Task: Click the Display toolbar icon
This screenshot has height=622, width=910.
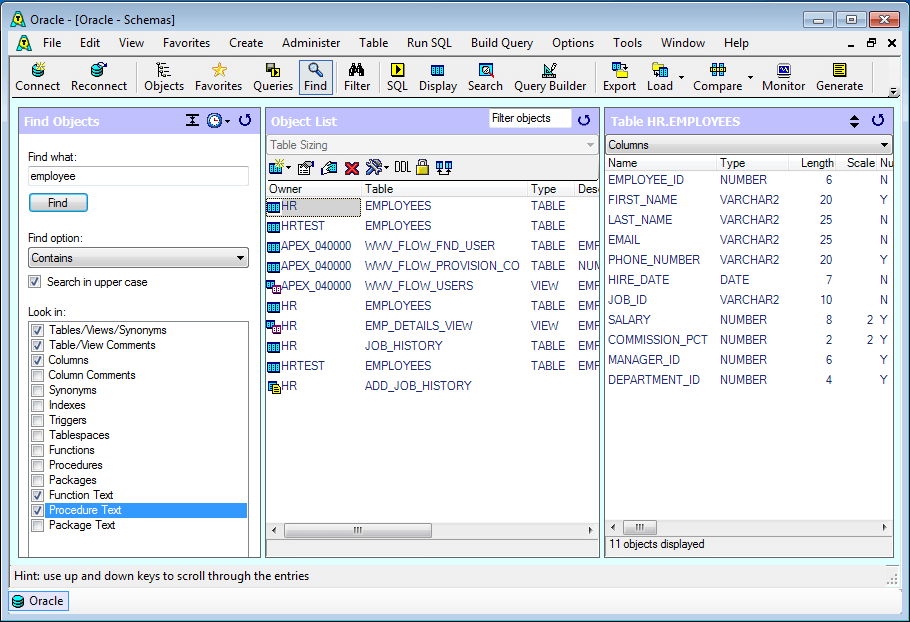Action: (438, 77)
